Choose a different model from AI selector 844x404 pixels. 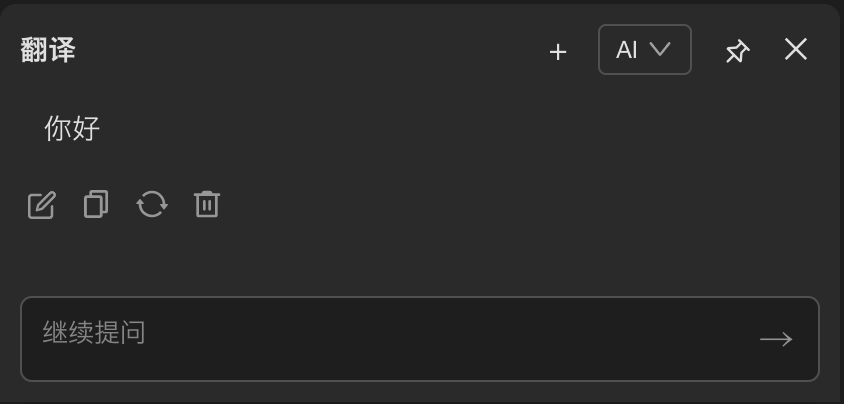(644, 50)
